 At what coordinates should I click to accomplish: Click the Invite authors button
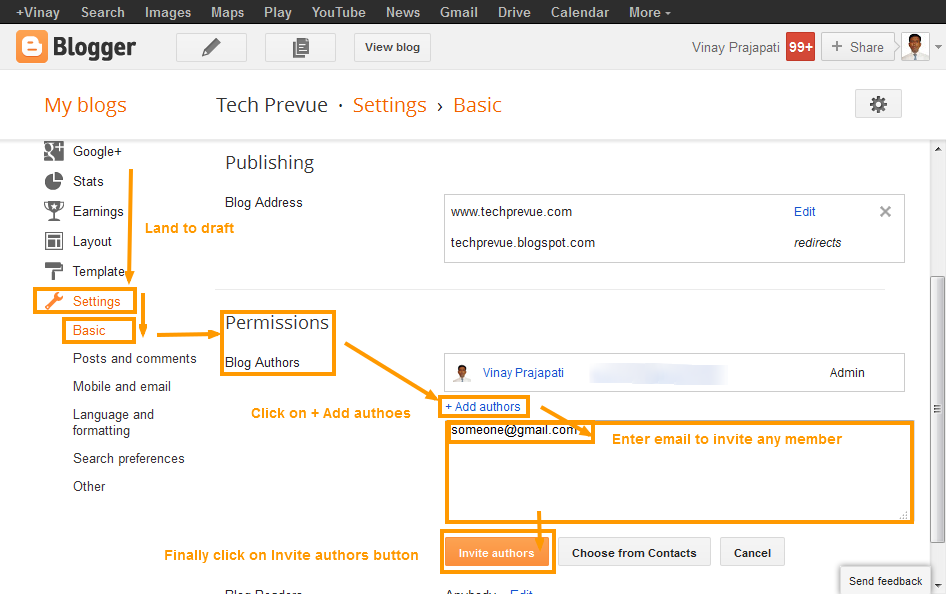pyautogui.click(x=497, y=552)
